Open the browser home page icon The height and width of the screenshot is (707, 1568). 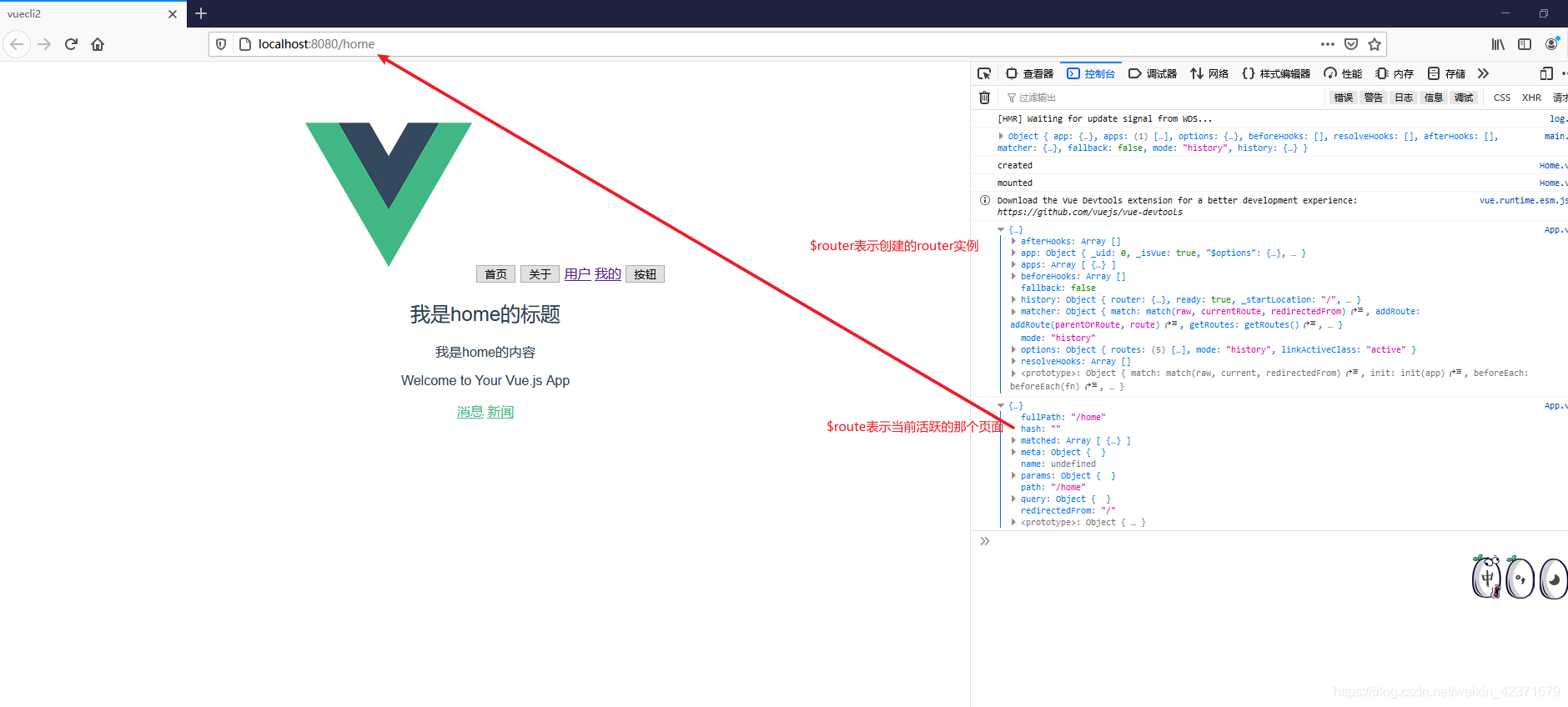click(x=98, y=44)
